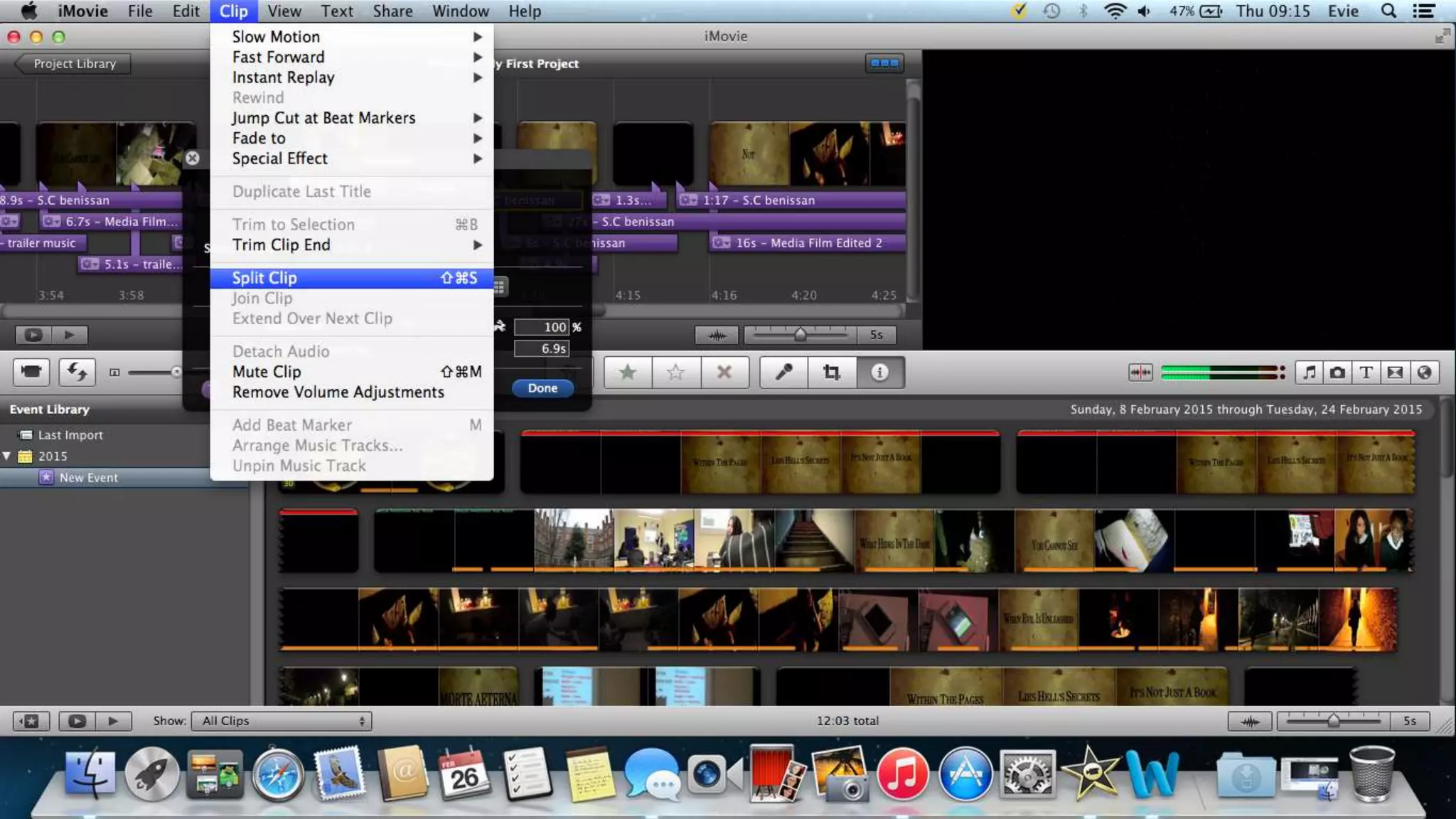Click the Done button in inspector
Viewport: 1456px width, 819px height.
pyautogui.click(x=542, y=388)
